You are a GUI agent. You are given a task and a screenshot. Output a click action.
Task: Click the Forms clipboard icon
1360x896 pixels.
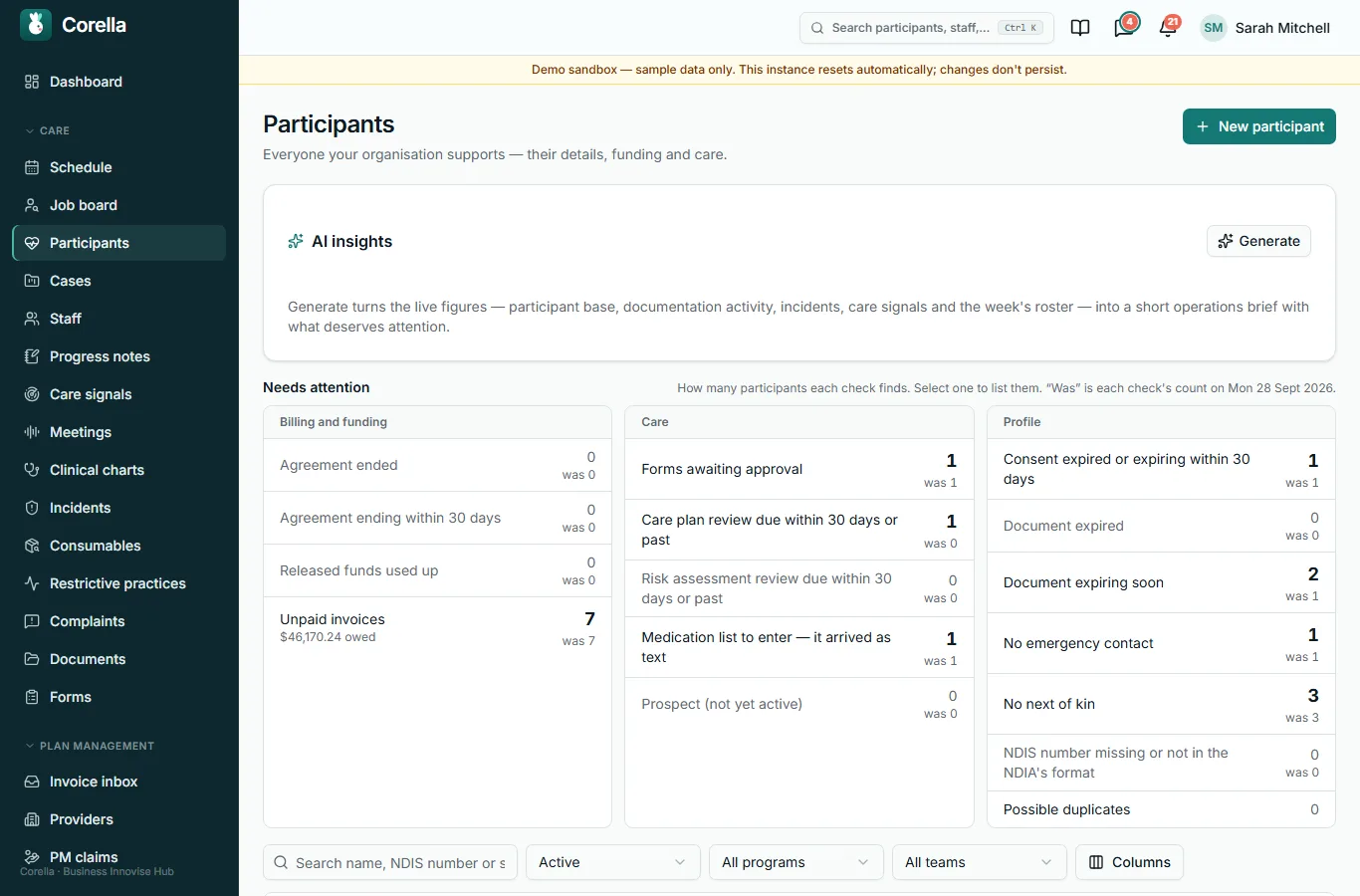[x=32, y=697]
